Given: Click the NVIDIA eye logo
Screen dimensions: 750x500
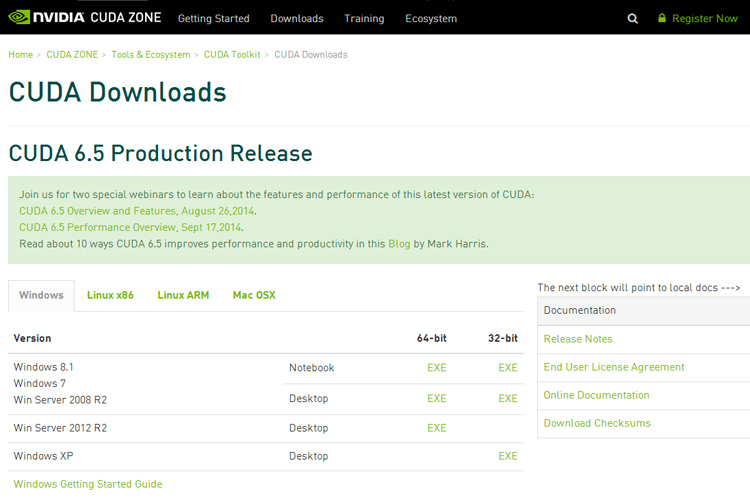Looking at the screenshot, I should 19,17.
